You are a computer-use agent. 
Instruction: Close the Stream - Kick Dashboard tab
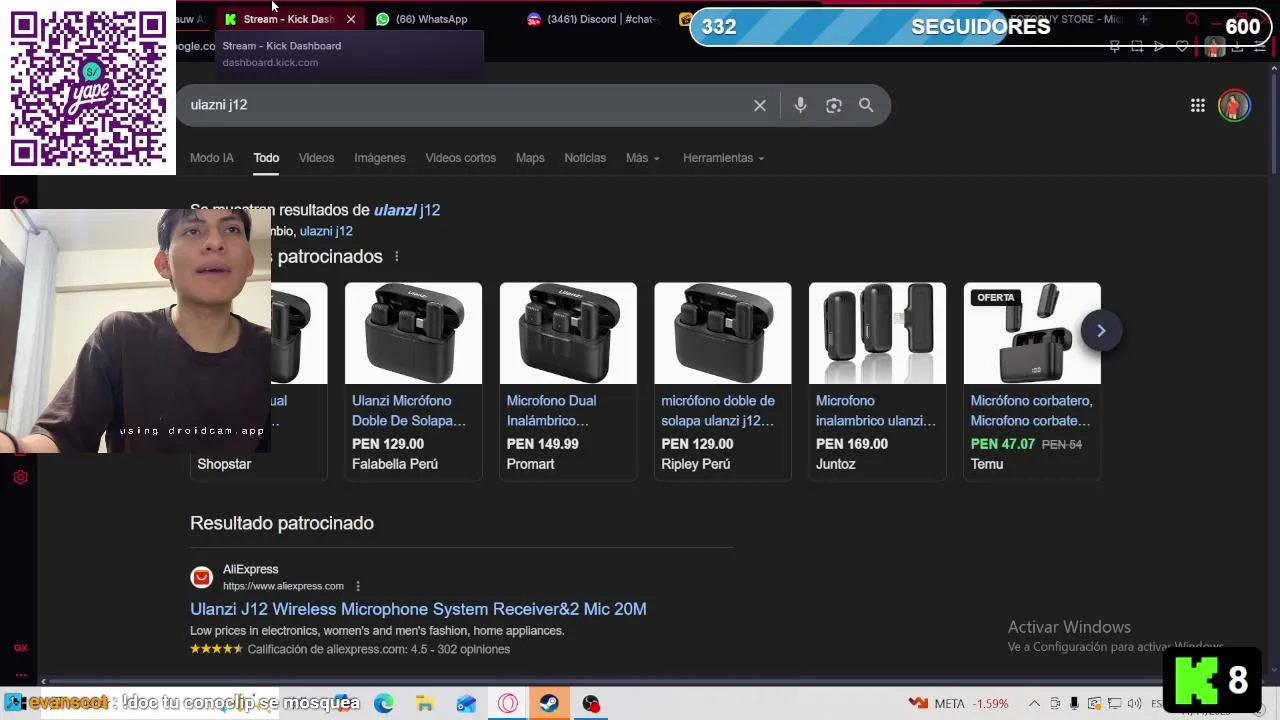(x=351, y=19)
